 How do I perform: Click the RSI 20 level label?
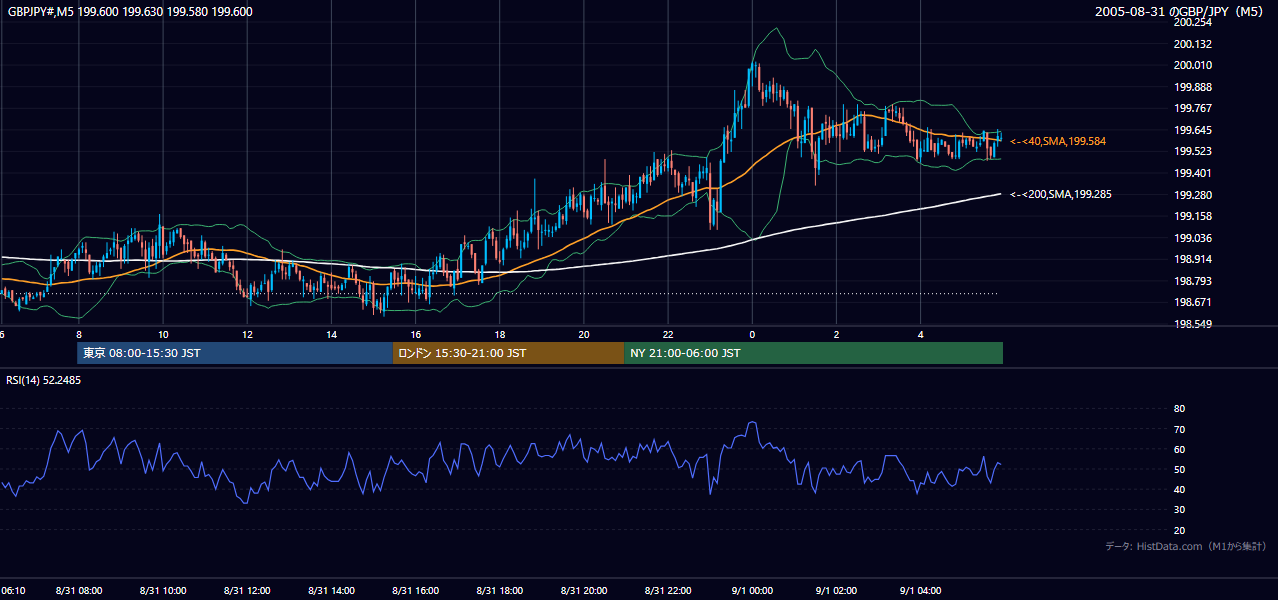point(1179,530)
